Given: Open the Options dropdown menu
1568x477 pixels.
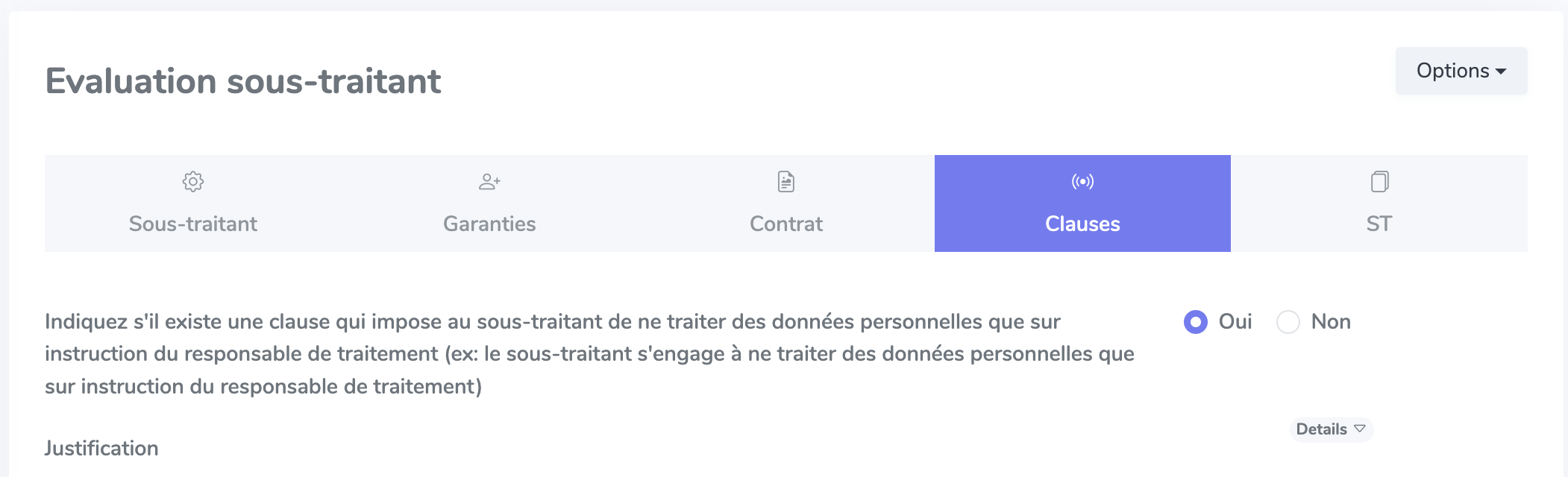Looking at the screenshot, I should [x=1461, y=71].
